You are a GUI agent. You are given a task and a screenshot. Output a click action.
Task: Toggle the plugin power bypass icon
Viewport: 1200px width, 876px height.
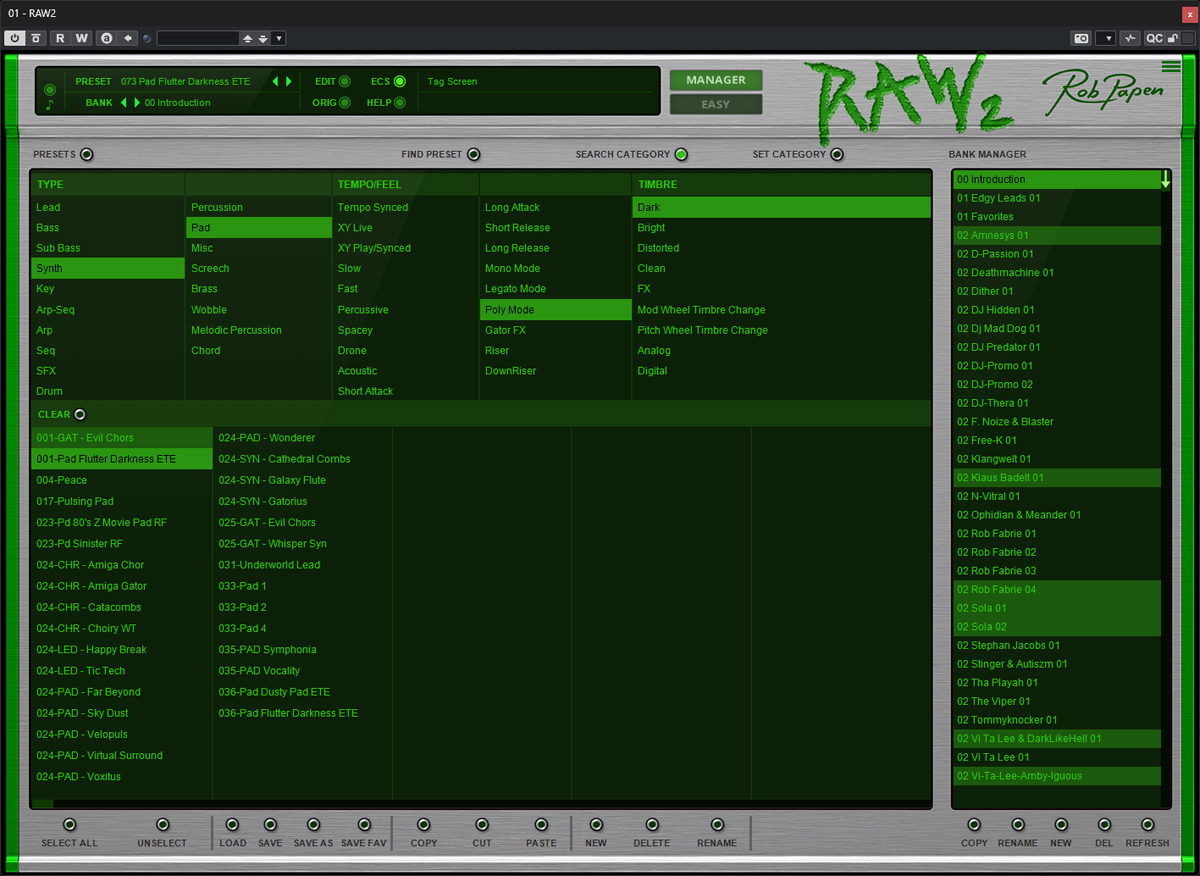tap(15, 38)
